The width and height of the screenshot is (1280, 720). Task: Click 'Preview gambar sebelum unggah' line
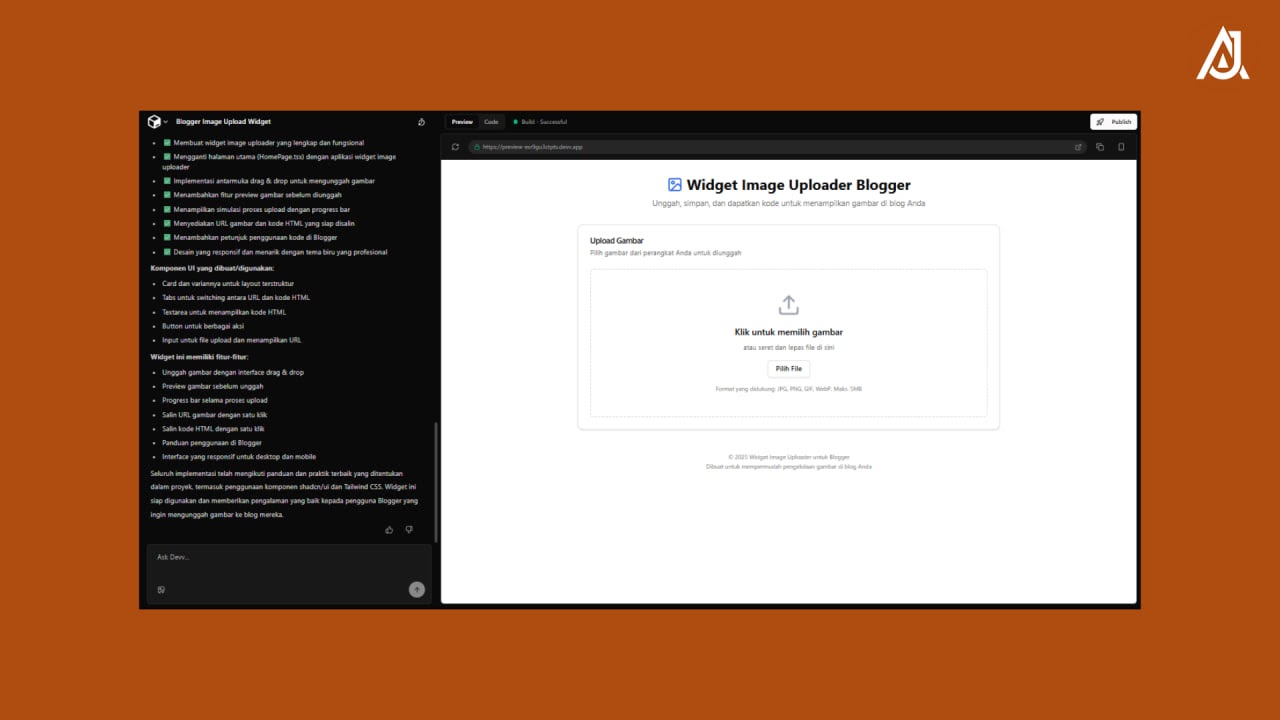click(213, 386)
